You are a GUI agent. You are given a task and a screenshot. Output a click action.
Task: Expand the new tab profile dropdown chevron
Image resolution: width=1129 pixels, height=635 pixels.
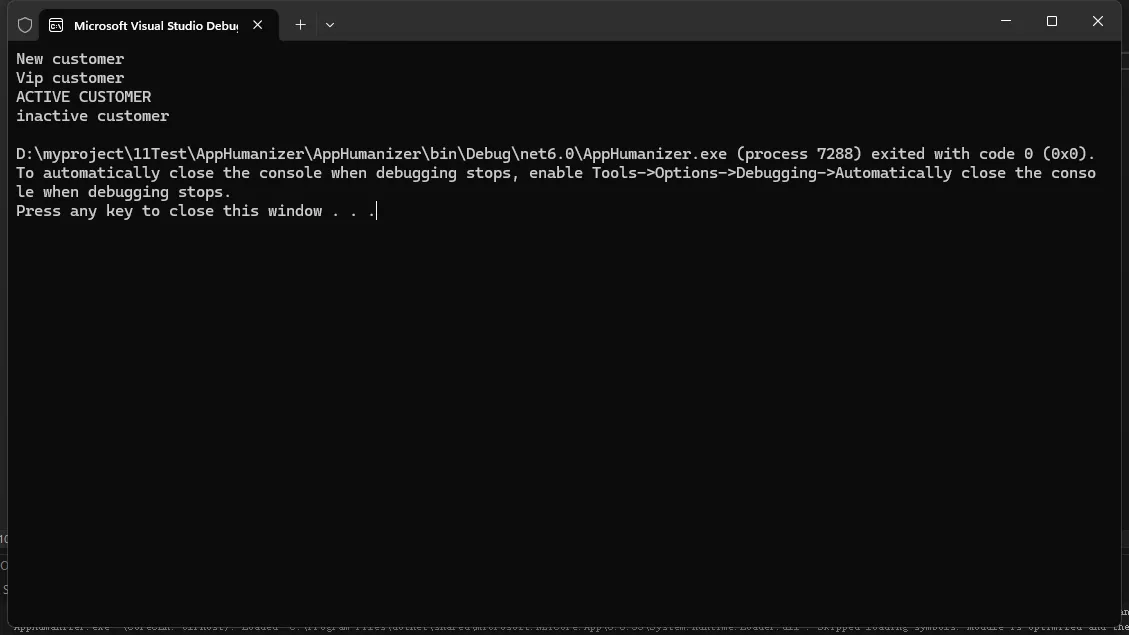coord(330,25)
